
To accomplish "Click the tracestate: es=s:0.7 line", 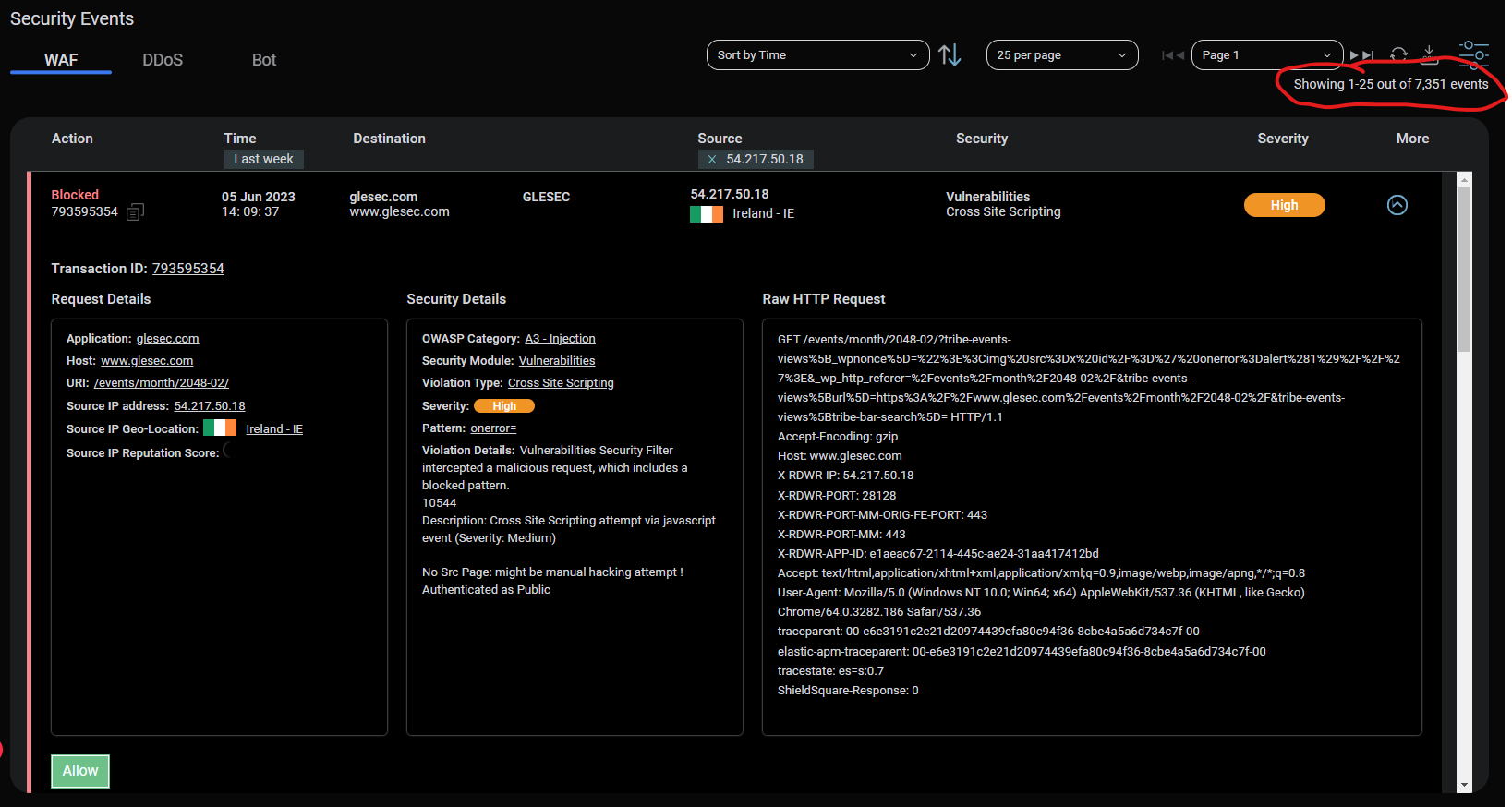I will coord(830,671).
